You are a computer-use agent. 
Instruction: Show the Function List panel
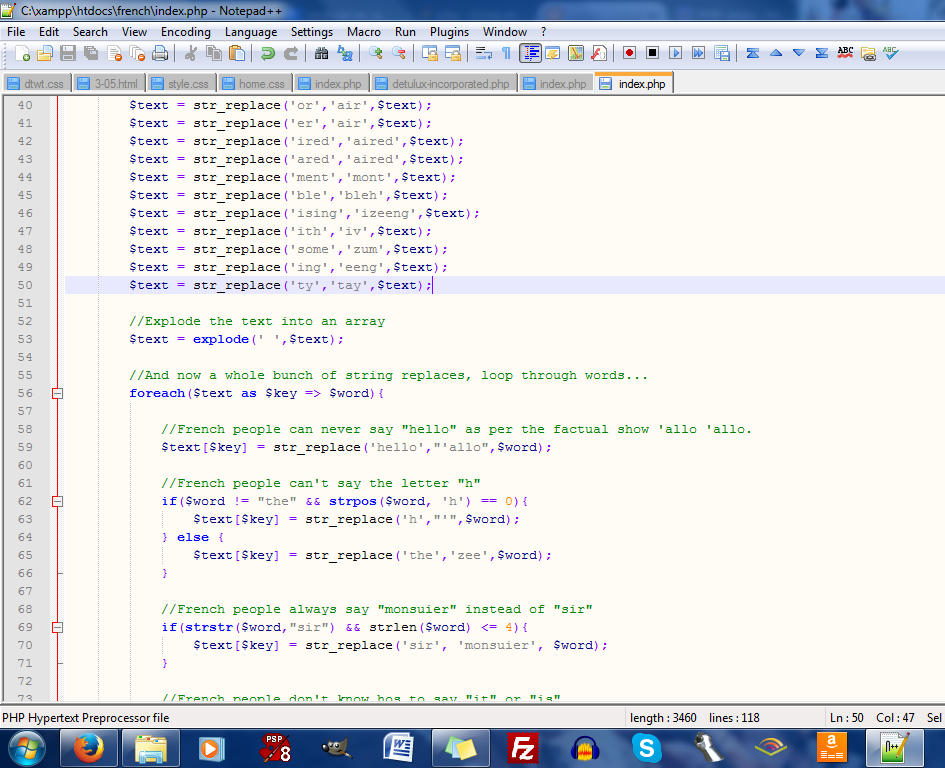598,54
